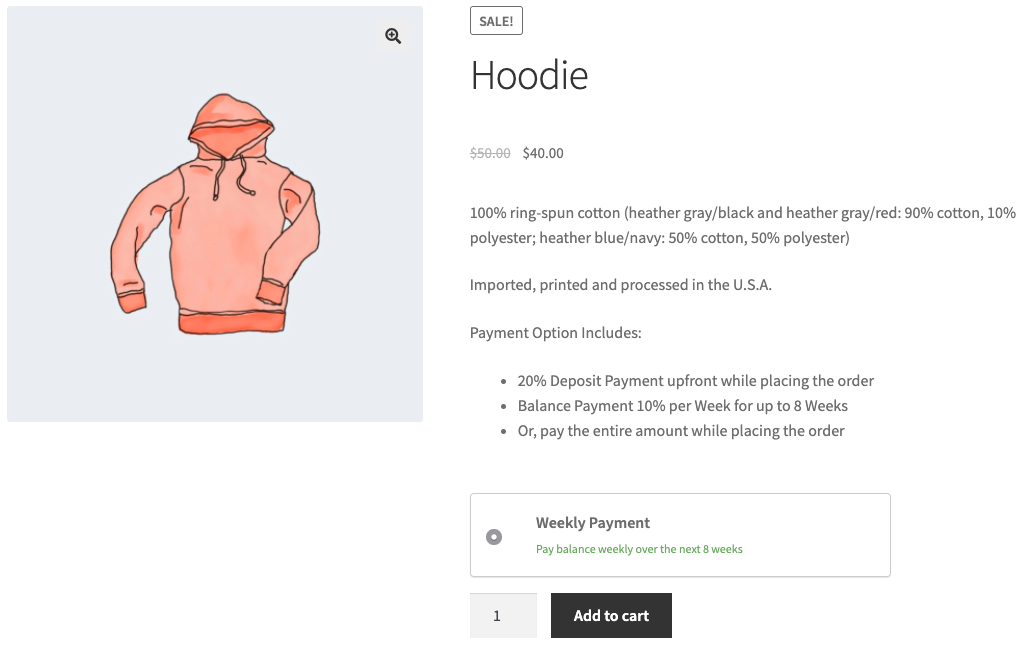This screenshot has height=646, width=1025.
Task: Select the Weekly Payment radio button
Action: (x=494, y=537)
